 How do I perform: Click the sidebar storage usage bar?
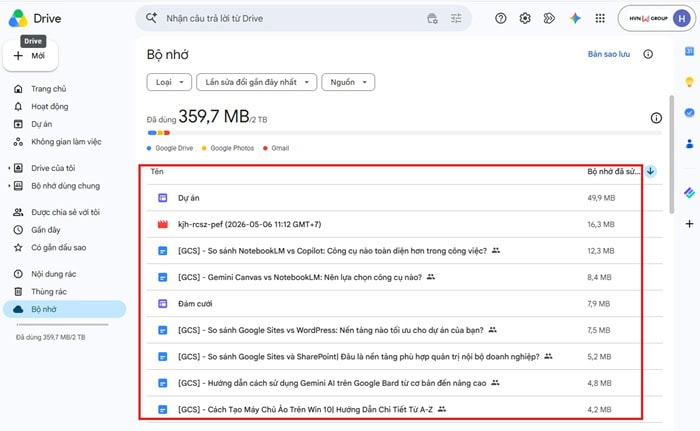click(x=62, y=325)
